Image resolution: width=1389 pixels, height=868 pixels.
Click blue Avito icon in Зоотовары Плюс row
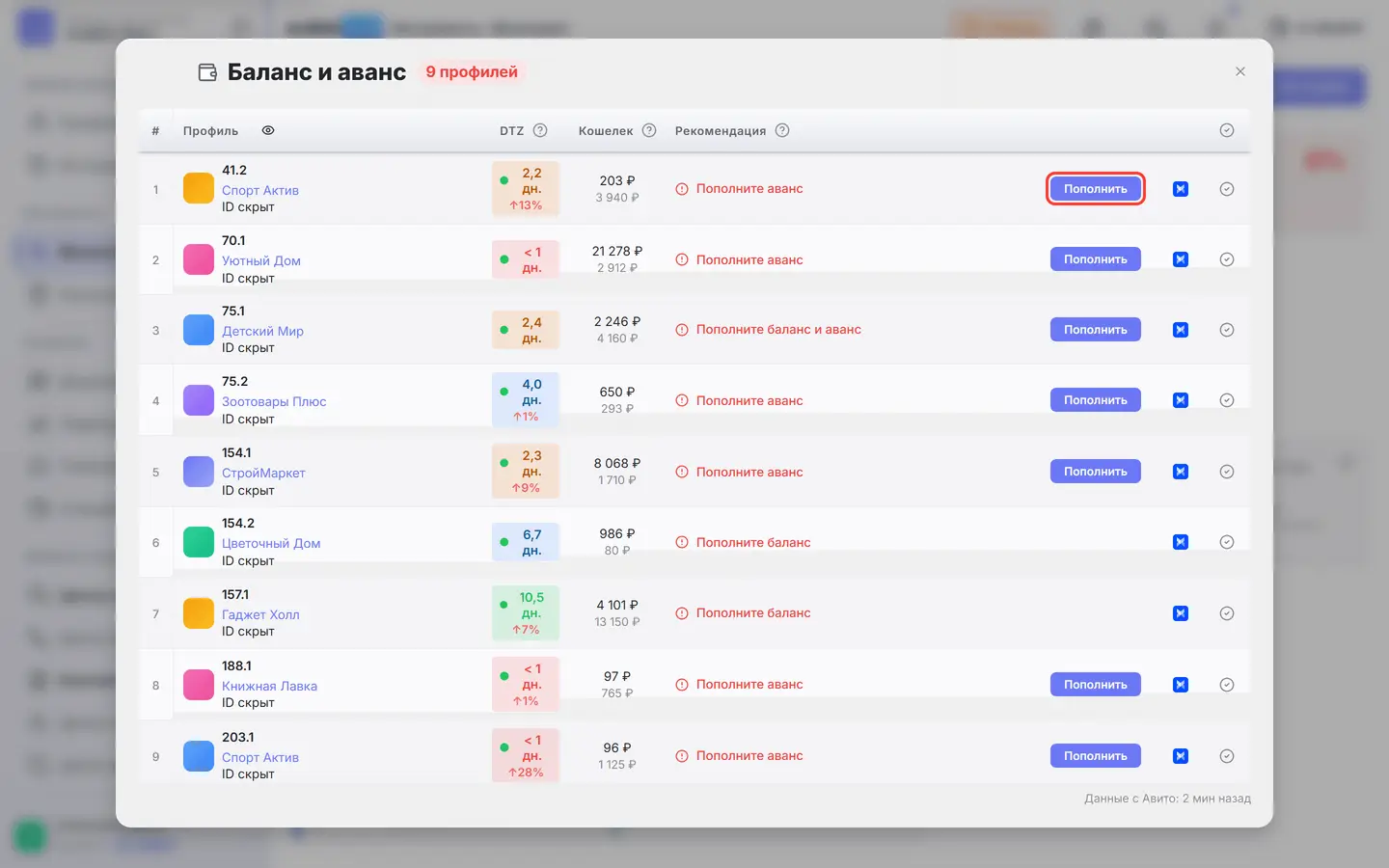coord(1181,400)
